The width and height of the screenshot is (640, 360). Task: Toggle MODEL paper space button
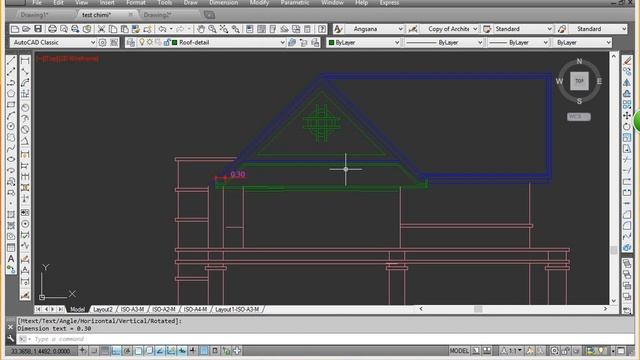point(459,351)
